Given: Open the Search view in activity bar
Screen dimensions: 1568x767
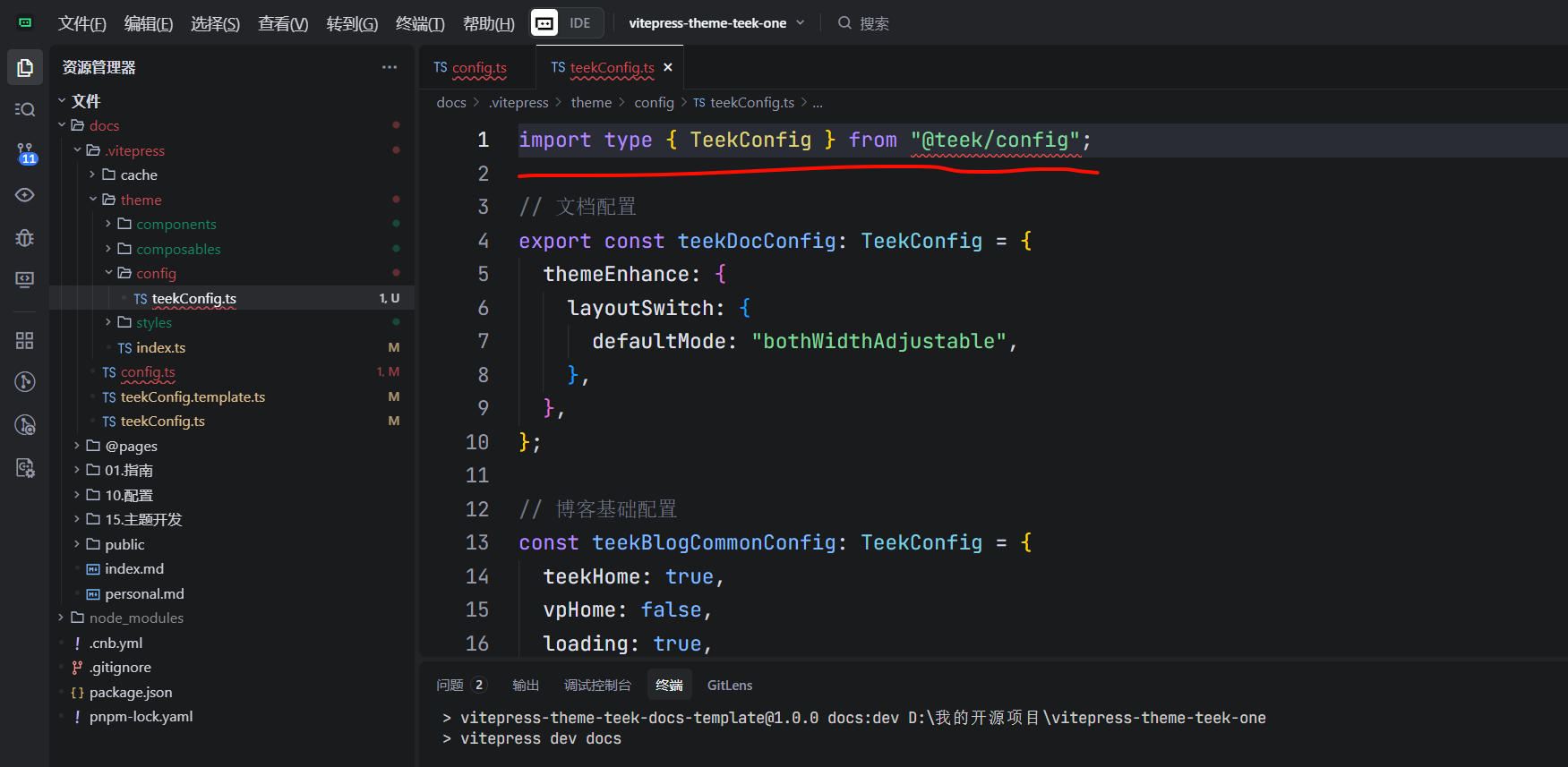Looking at the screenshot, I should 25,109.
